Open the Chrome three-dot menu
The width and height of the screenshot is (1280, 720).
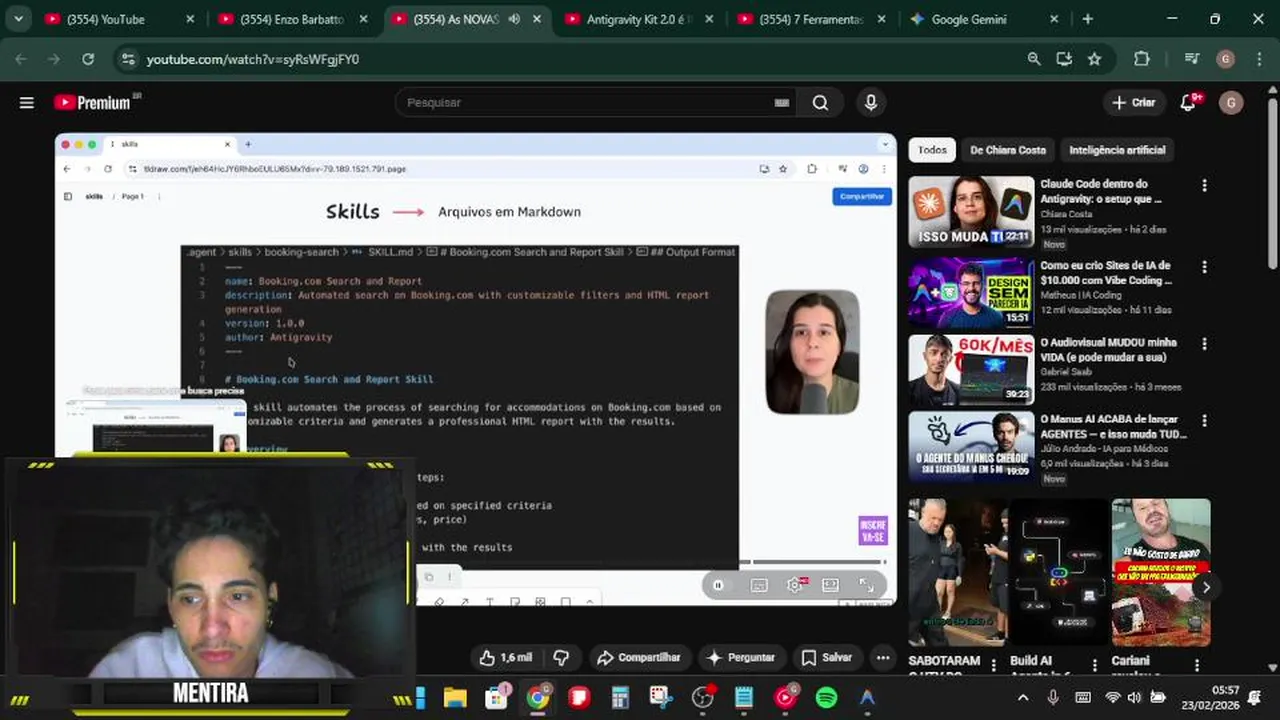[x=1257, y=59]
